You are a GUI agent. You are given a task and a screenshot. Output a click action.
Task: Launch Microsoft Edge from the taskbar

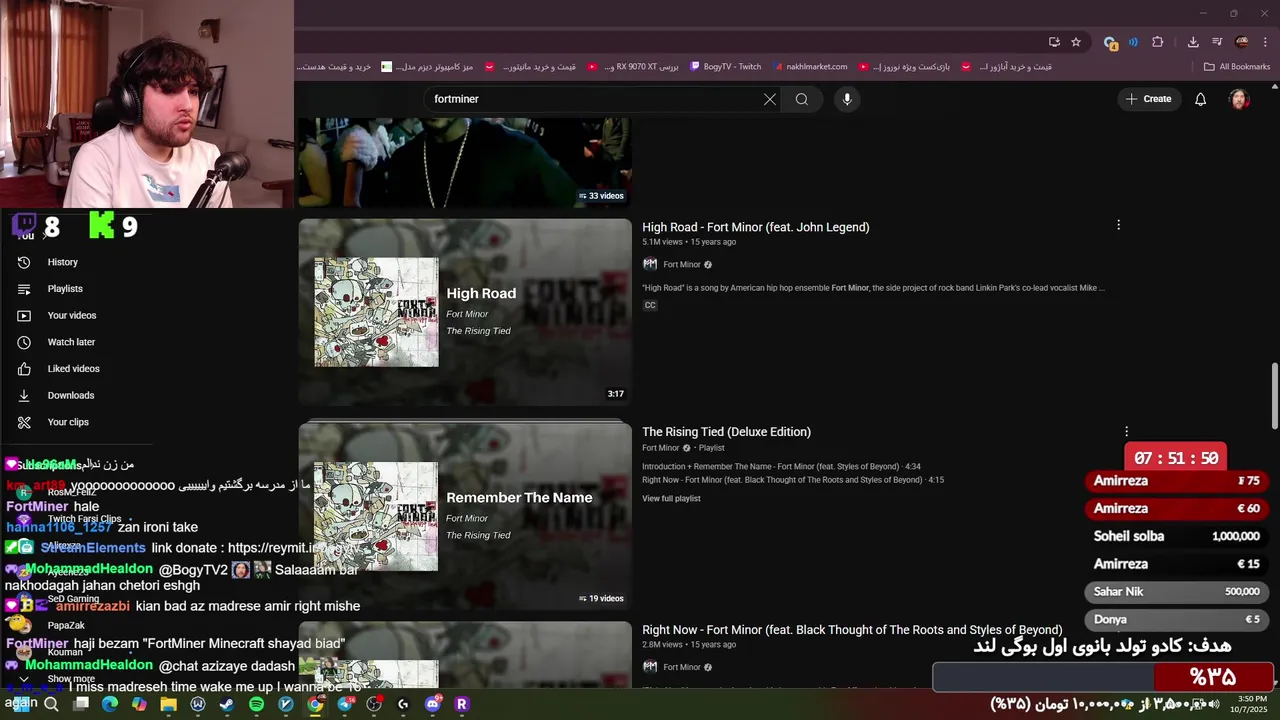tap(110, 704)
